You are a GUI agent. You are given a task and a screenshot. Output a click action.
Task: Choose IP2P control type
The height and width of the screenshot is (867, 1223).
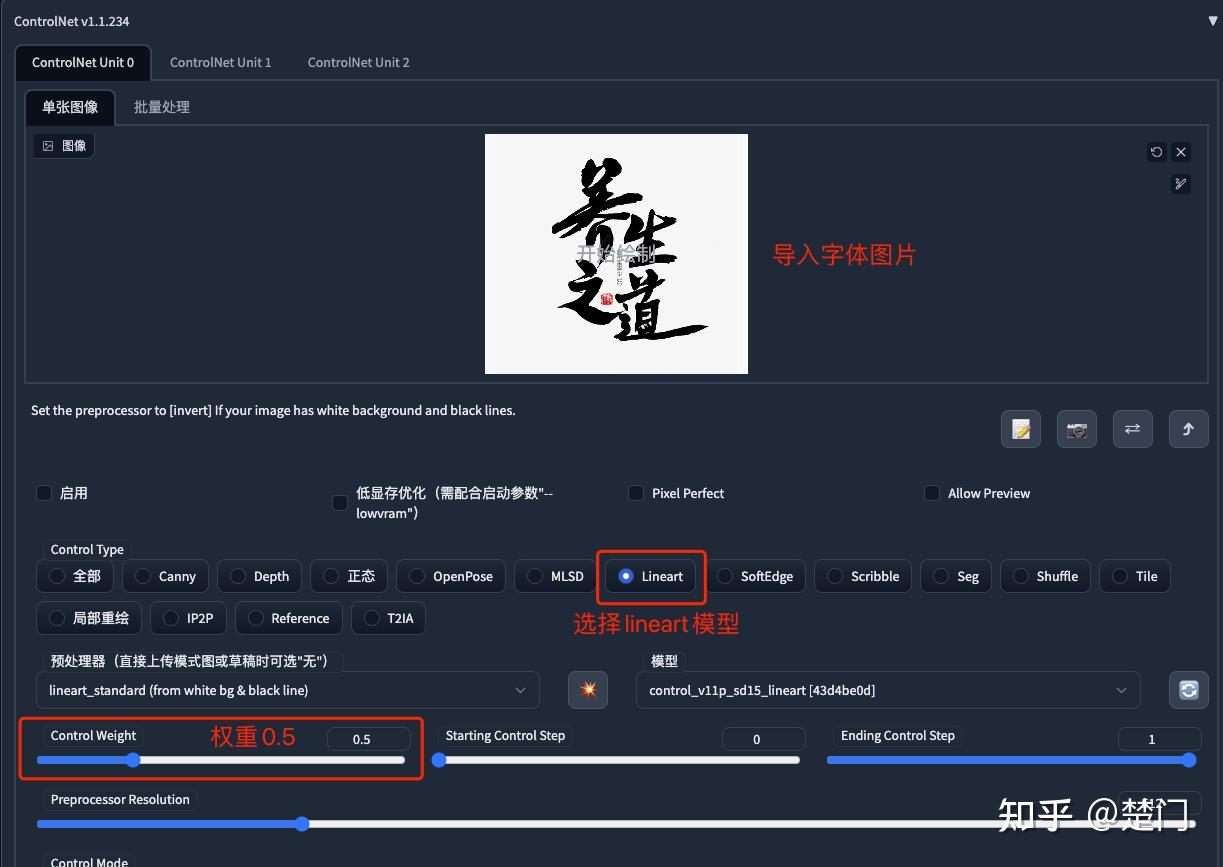click(x=188, y=618)
